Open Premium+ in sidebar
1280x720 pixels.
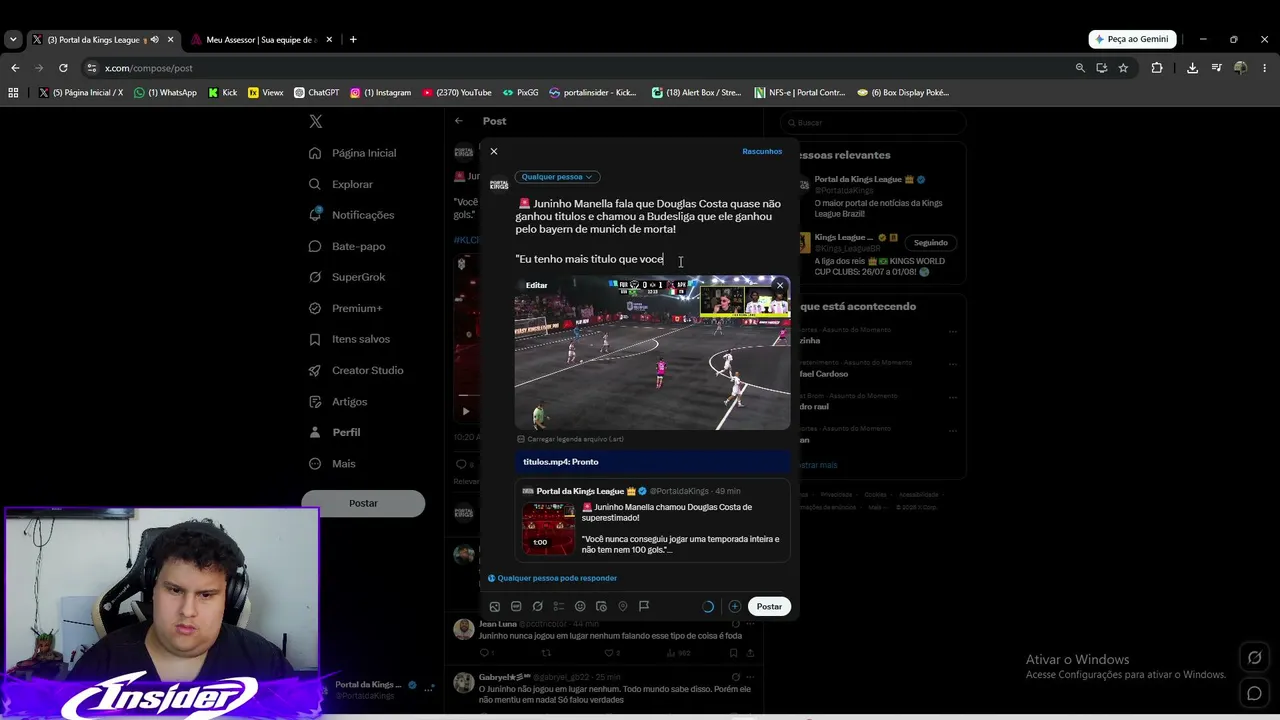[x=346, y=308]
